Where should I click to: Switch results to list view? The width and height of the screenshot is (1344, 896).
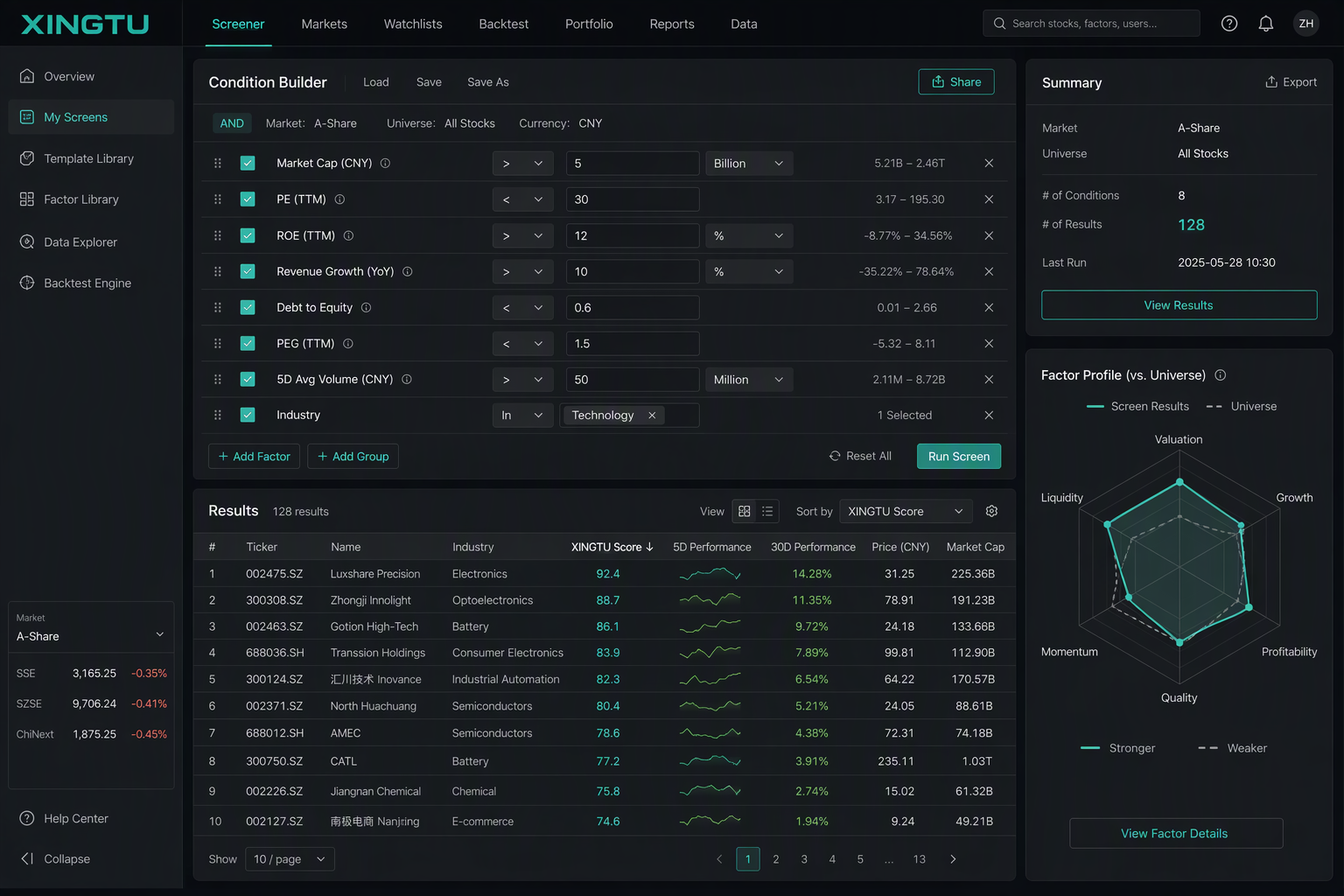tap(767, 512)
